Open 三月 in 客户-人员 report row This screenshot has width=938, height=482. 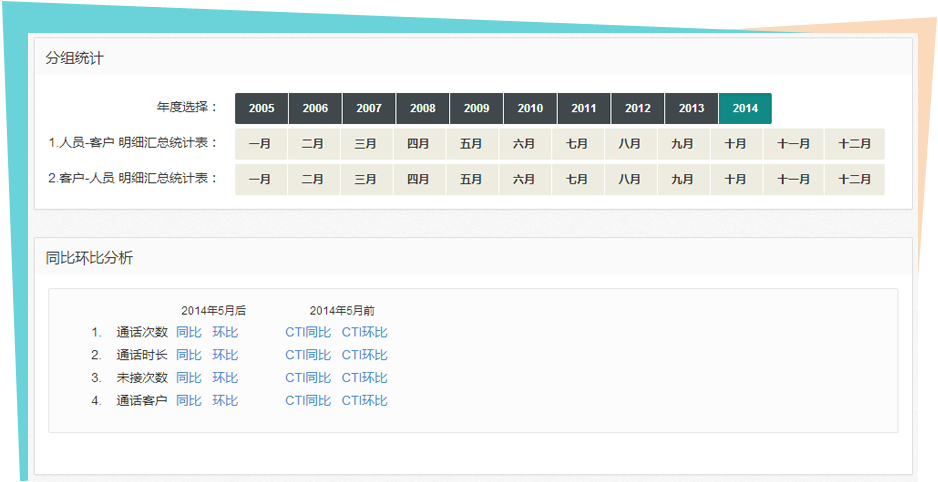(366, 180)
